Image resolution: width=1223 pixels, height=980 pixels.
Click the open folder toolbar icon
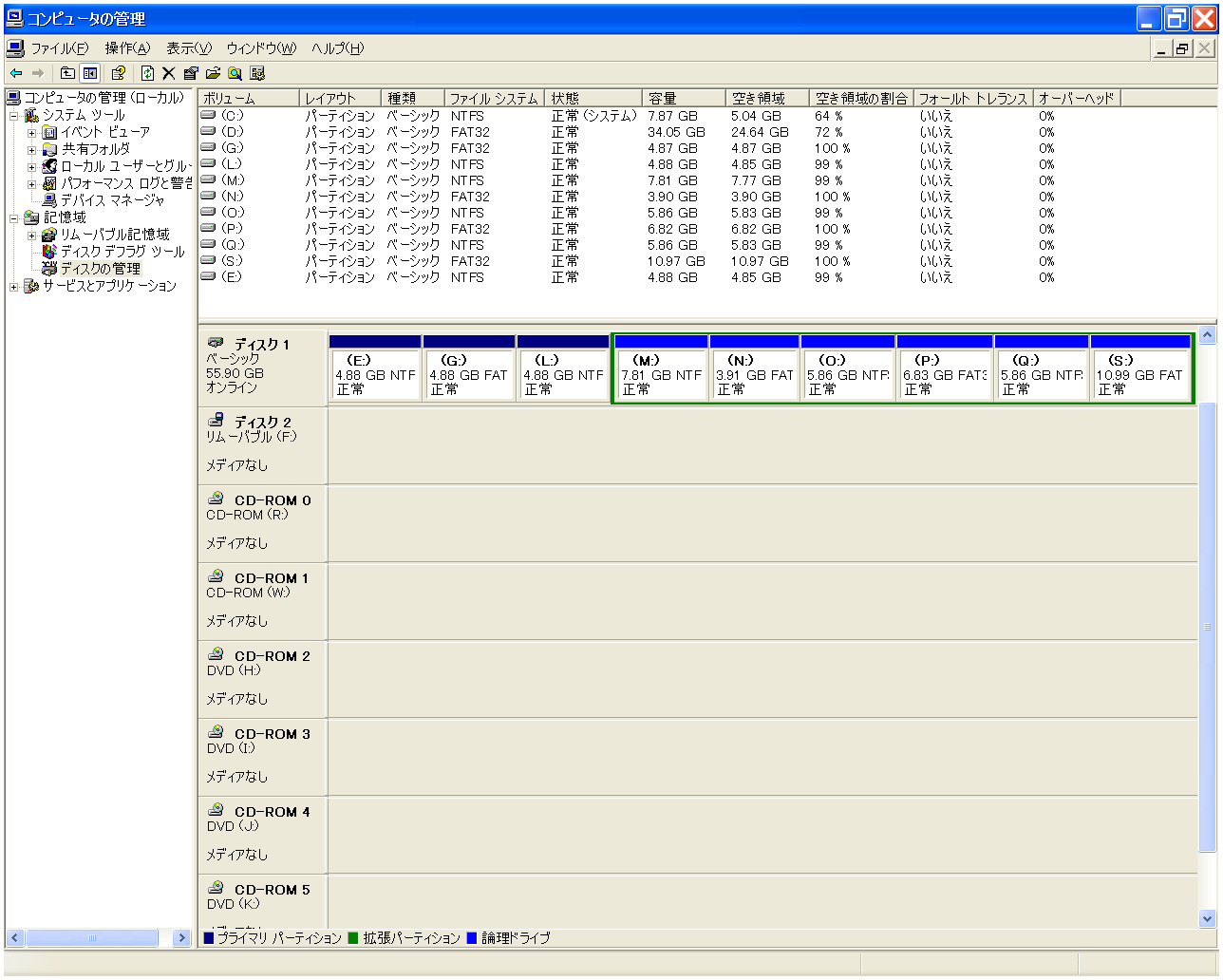(x=213, y=73)
